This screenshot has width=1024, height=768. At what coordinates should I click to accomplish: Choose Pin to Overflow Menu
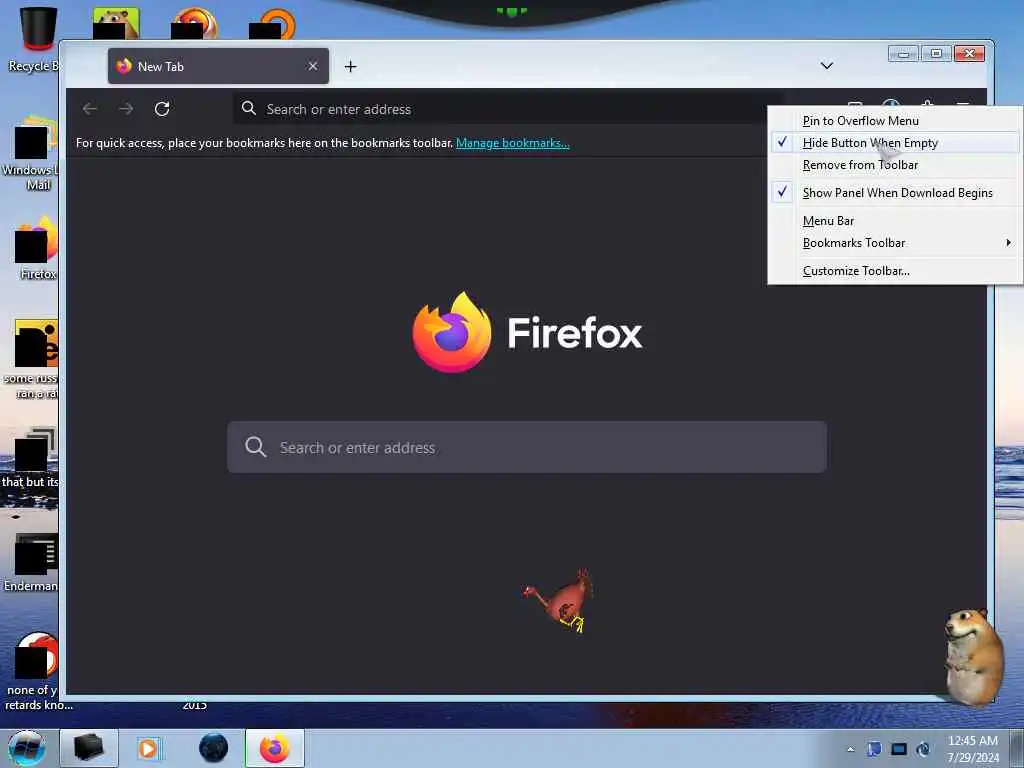pos(895,121)
